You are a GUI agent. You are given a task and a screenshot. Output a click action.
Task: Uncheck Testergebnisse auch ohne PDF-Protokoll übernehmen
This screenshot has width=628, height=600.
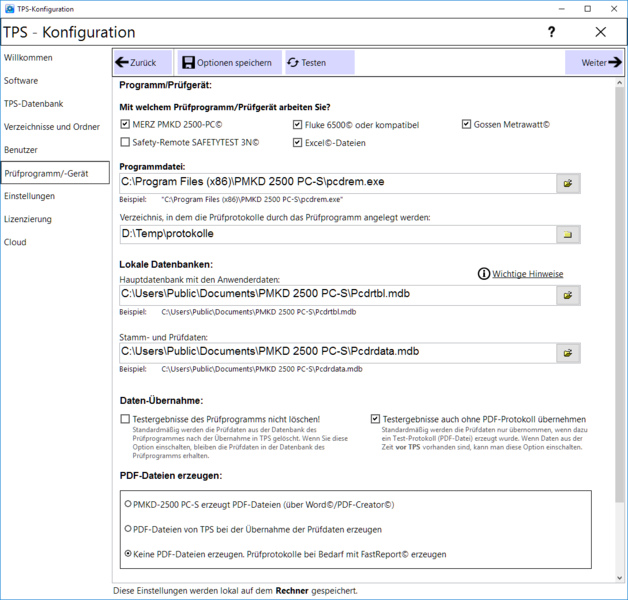375,419
